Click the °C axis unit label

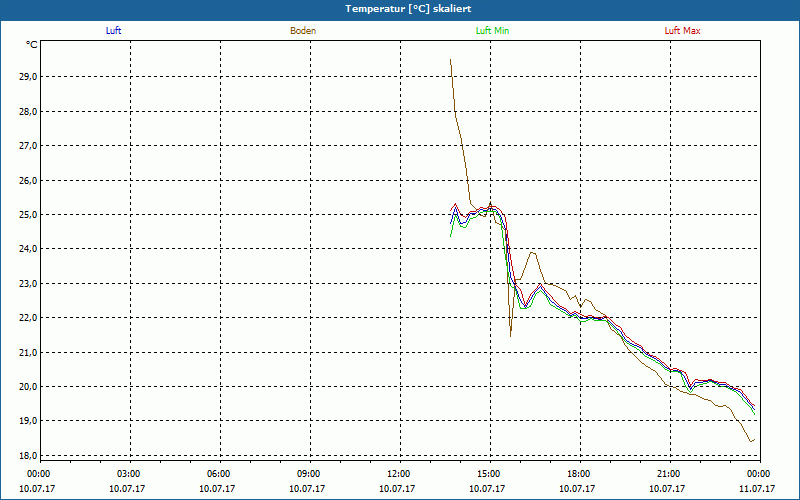click(x=32, y=45)
